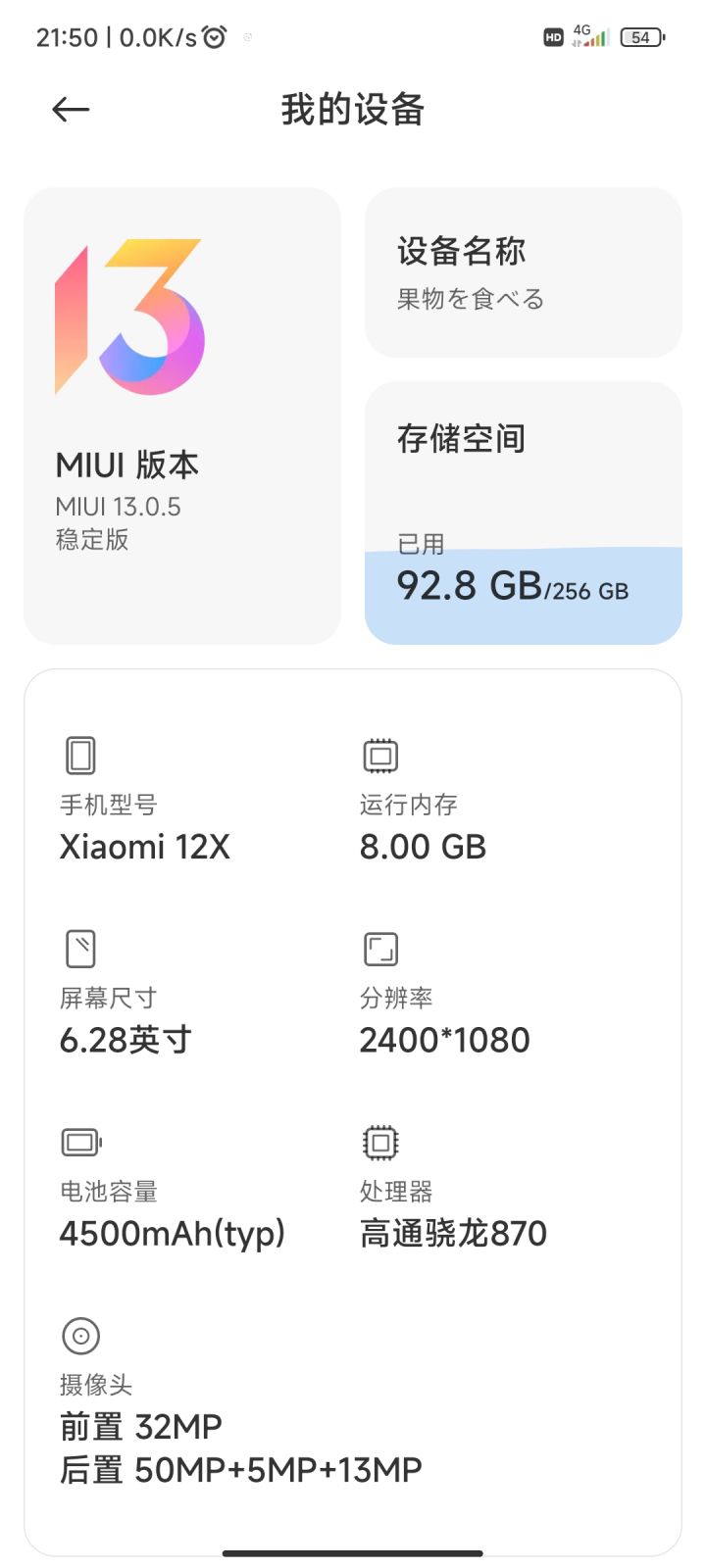706x1568 pixels.
Task: Click the battery capacity icon
Action: 81,1142
